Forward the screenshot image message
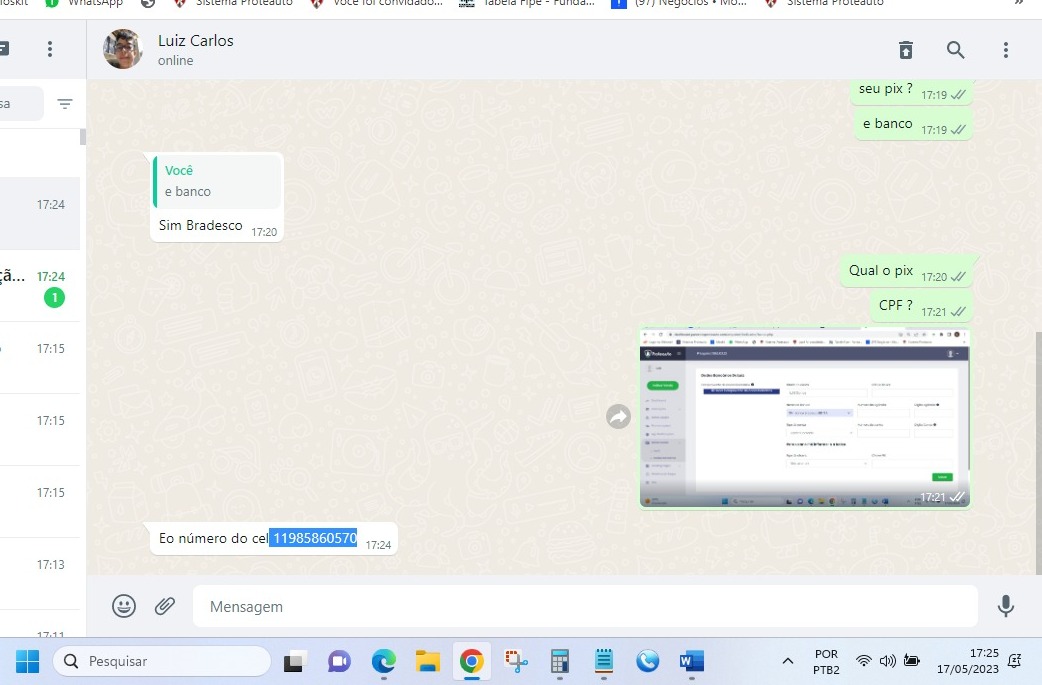Screen dimensions: 1042x685 pyautogui.click(x=619, y=417)
